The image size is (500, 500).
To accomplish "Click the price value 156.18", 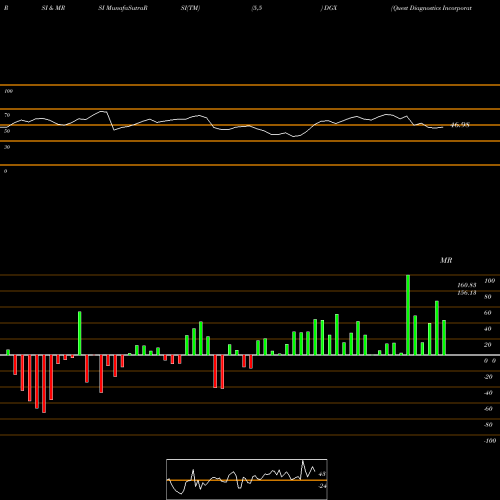I will 467,293.
